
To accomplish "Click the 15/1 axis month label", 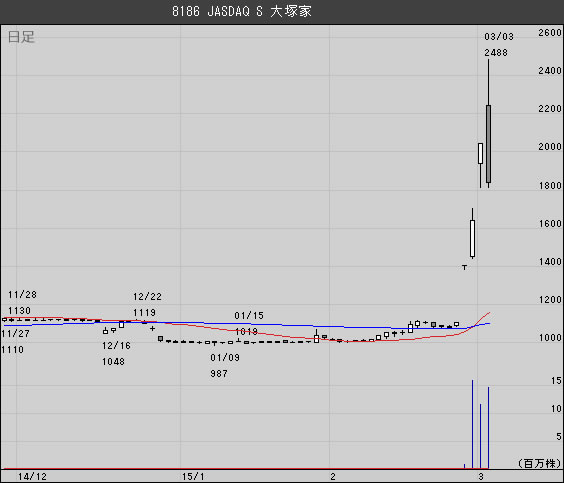I will pos(193,477).
